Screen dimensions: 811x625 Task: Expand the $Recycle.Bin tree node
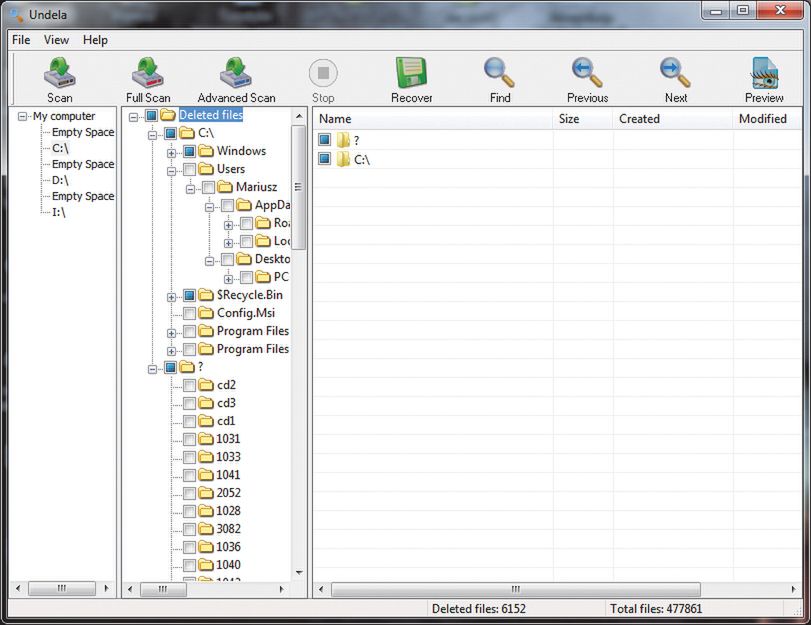tap(172, 296)
